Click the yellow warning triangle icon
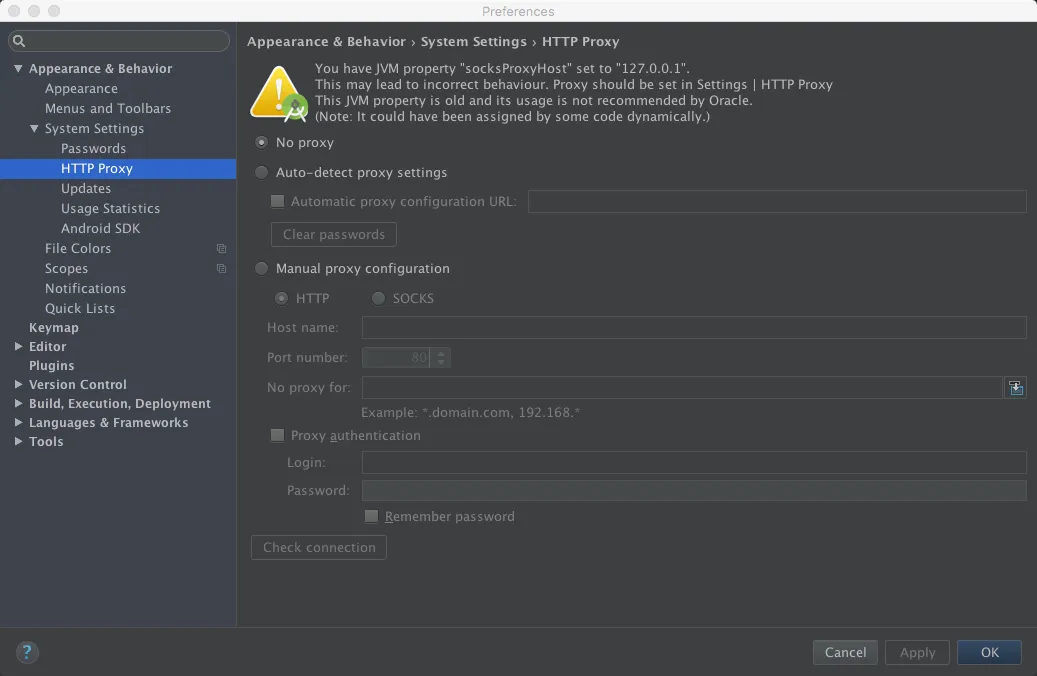The height and width of the screenshot is (676, 1037). point(278,93)
